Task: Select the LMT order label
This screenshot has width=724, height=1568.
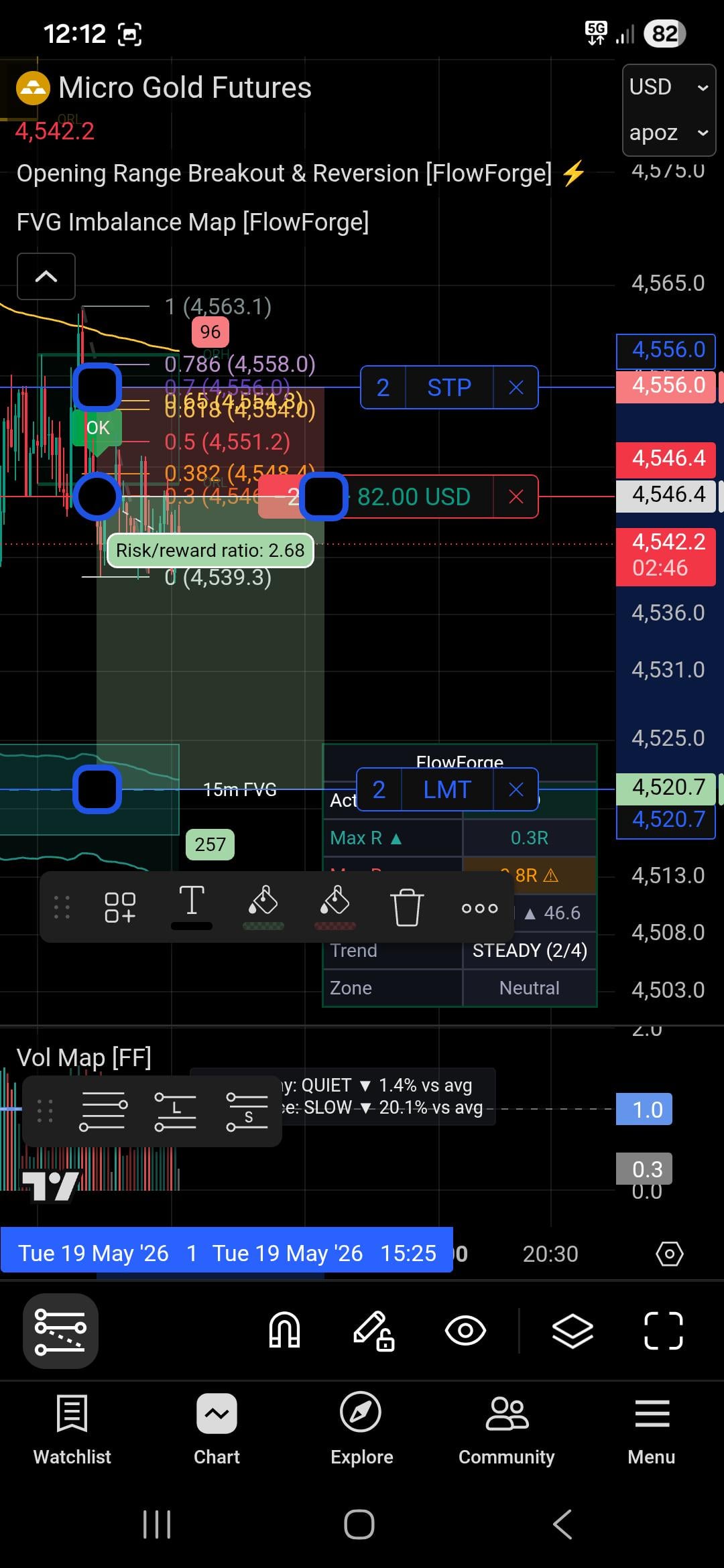Action: 447,789
